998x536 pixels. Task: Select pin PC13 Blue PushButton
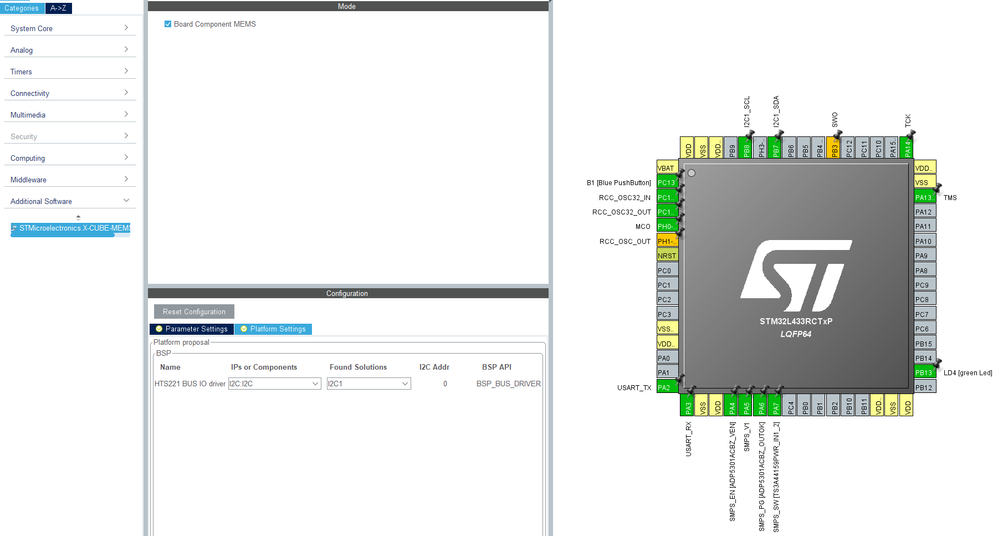tap(668, 183)
